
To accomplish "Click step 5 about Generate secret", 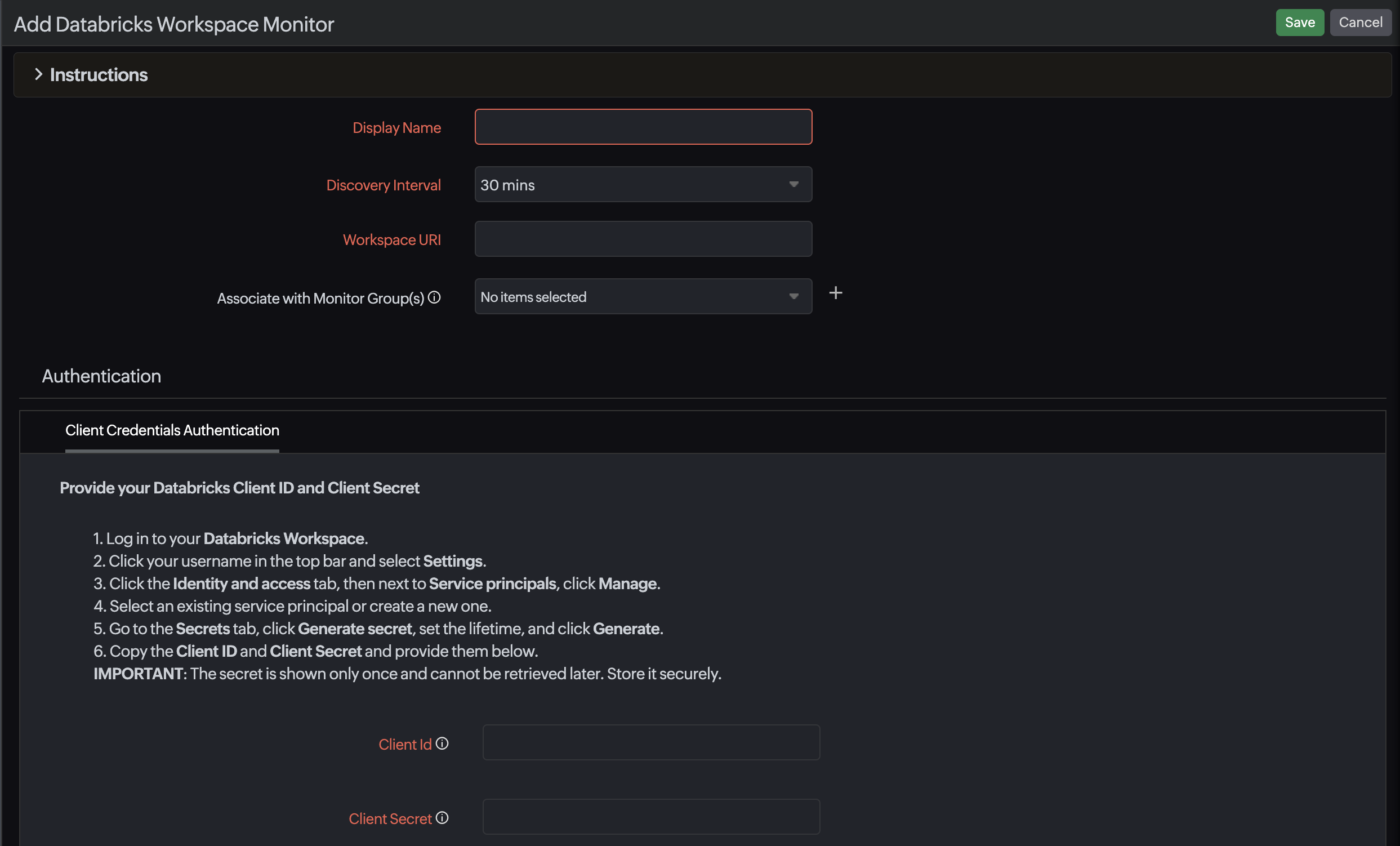I will tap(378, 629).
